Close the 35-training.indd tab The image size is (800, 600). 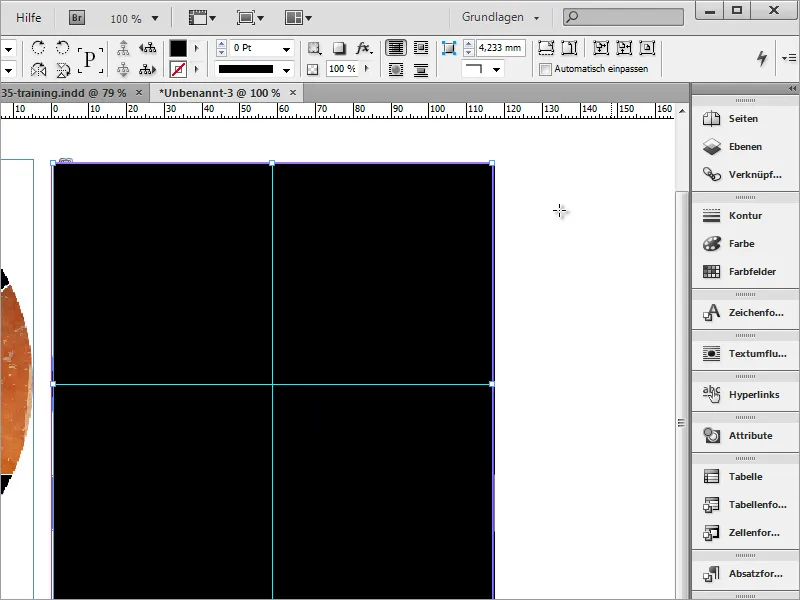click(139, 92)
